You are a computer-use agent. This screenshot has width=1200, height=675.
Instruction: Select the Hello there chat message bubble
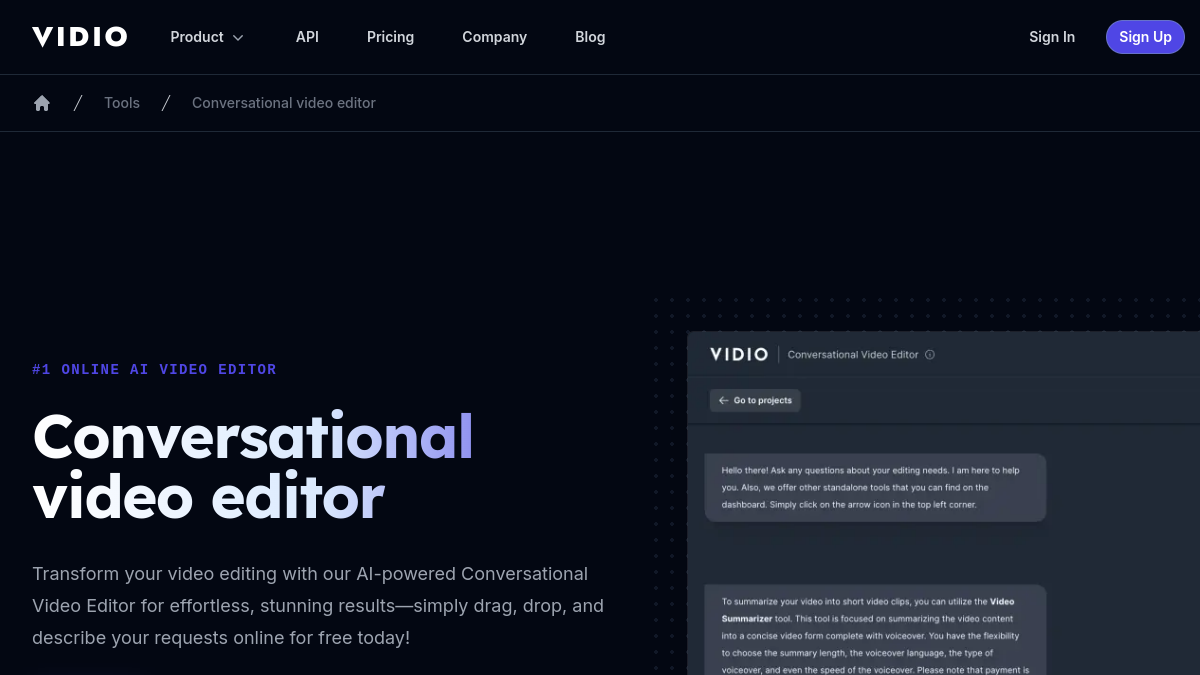(875, 487)
